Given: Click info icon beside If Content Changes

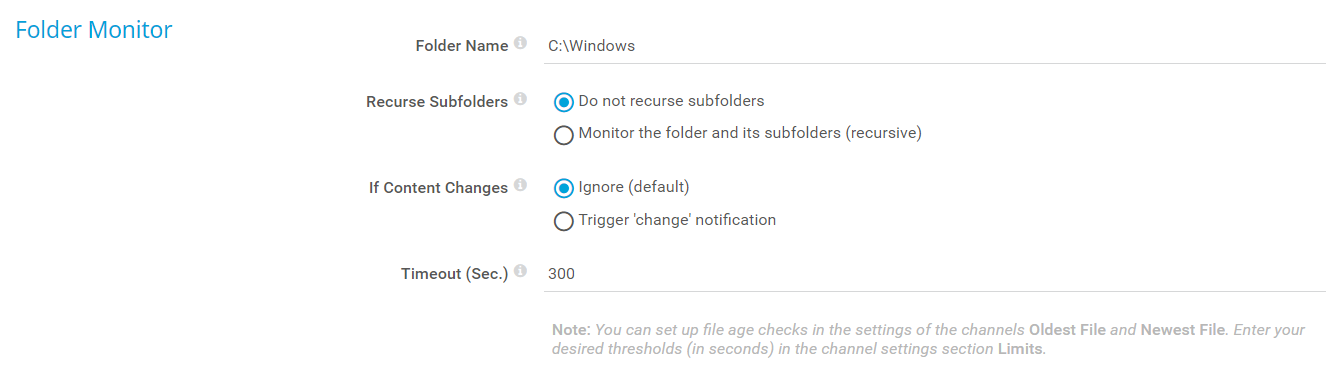Looking at the screenshot, I should coord(520,186).
